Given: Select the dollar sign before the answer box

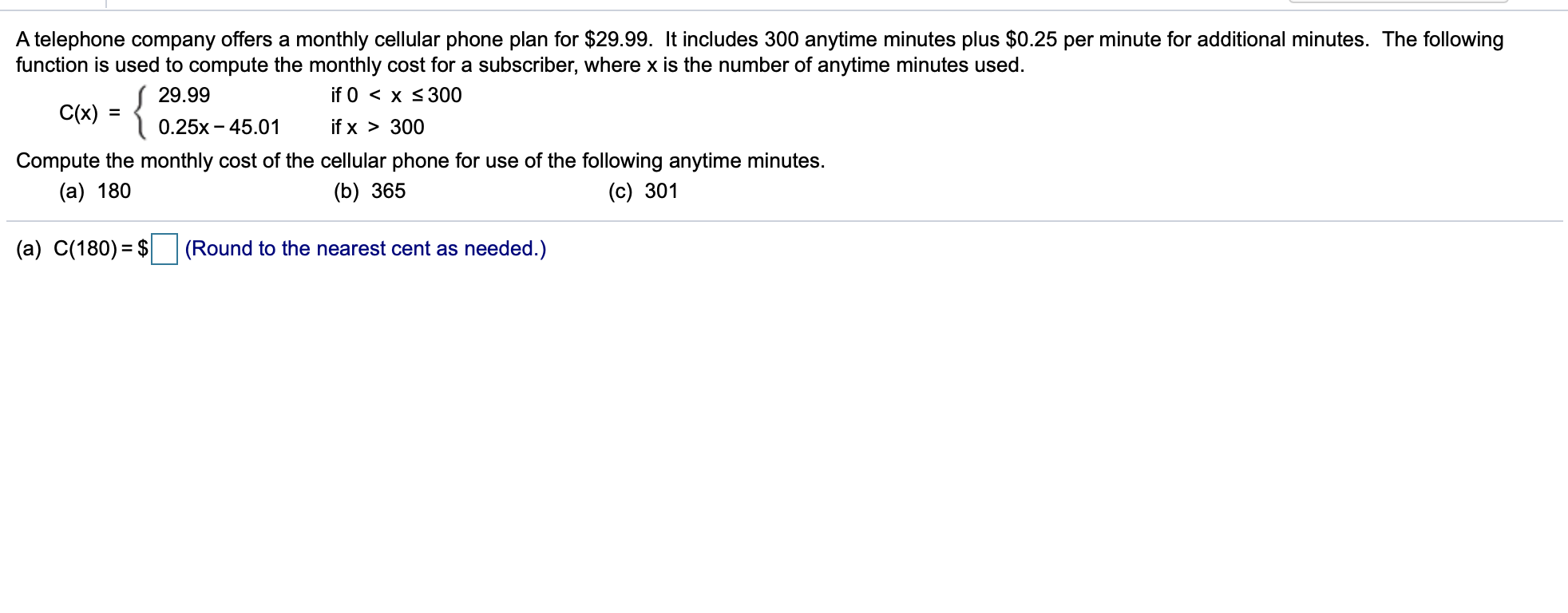Looking at the screenshot, I should [x=144, y=249].
